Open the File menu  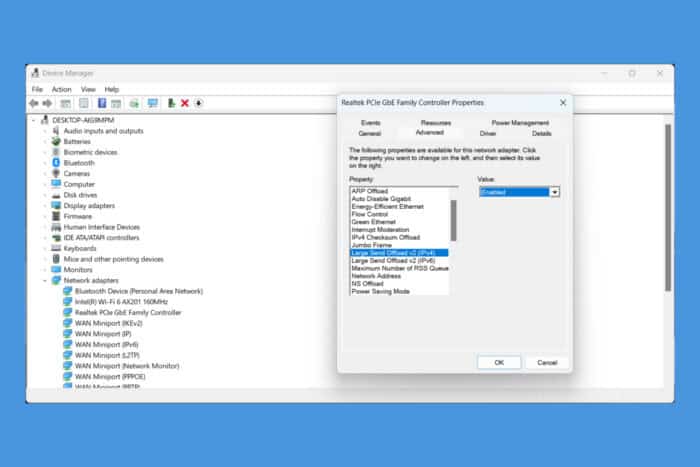coord(37,89)
